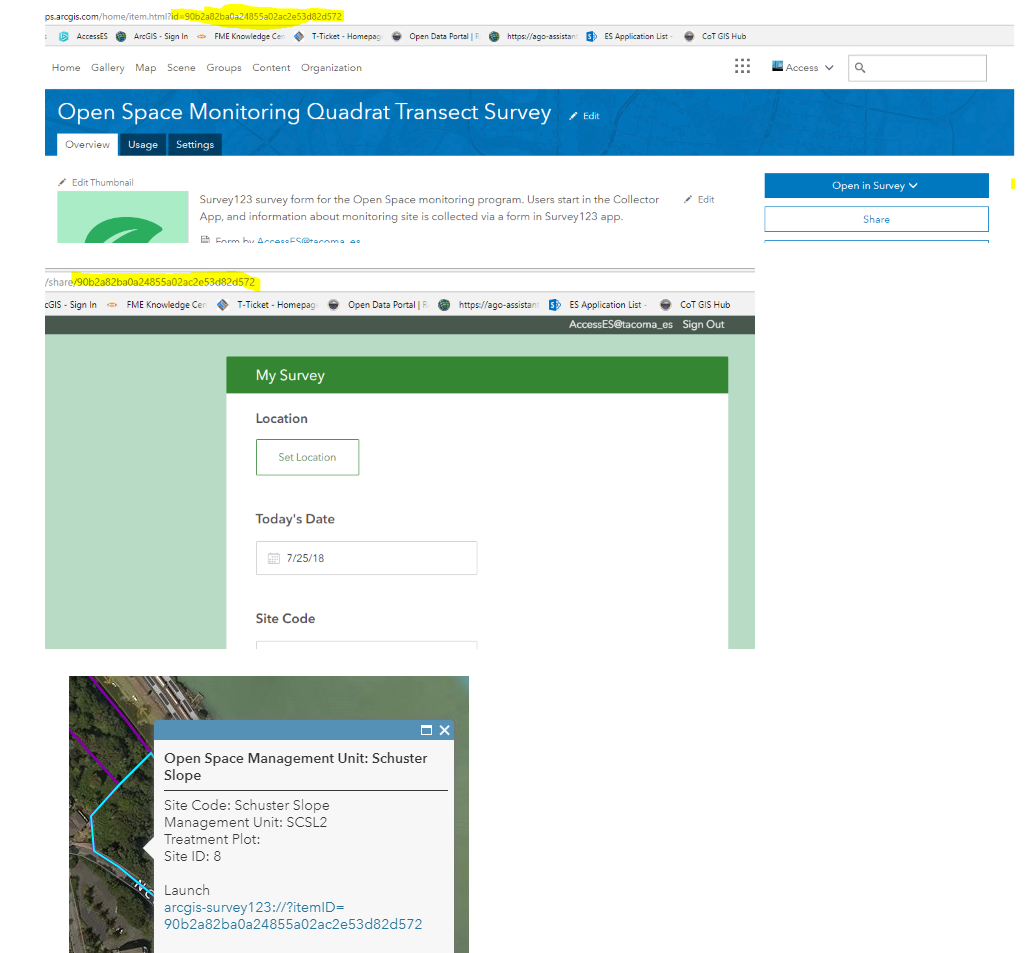The image size is (1036, 953).
Task: Open FME Knowledge Center bookmark in top bar
Action: pos(242,36)
